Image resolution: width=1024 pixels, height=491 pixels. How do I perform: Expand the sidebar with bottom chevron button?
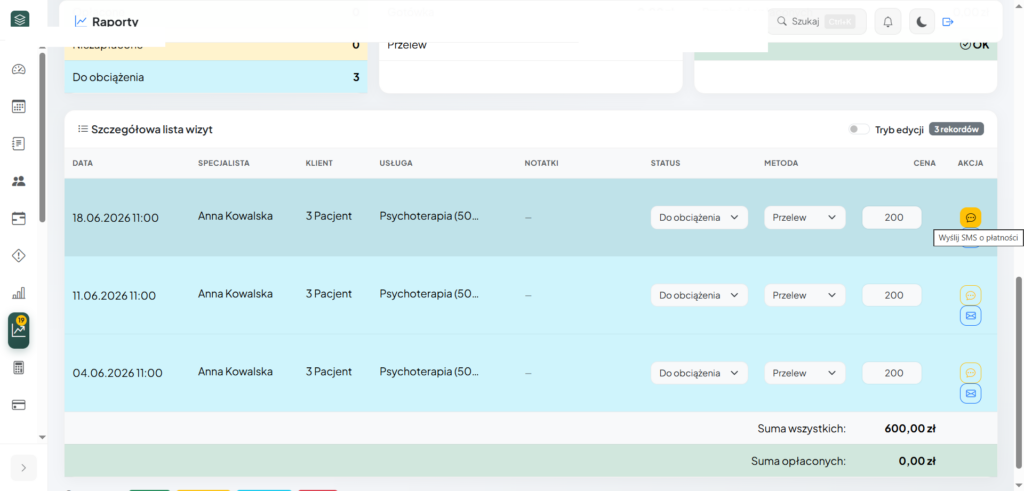point(24,467)
